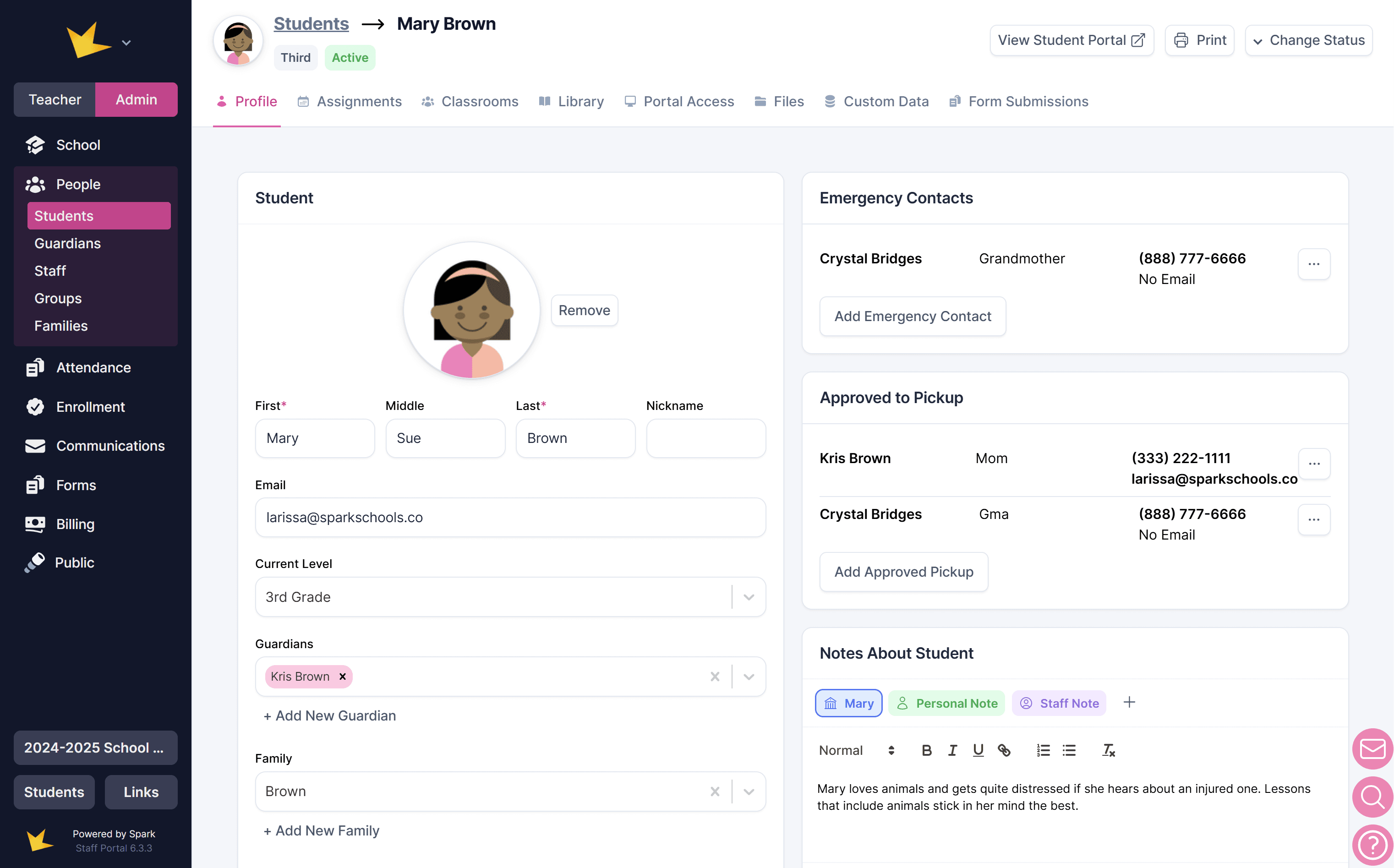Apply numbered list formatting
1394x868 pixels.
click(x=1043, y=750)
